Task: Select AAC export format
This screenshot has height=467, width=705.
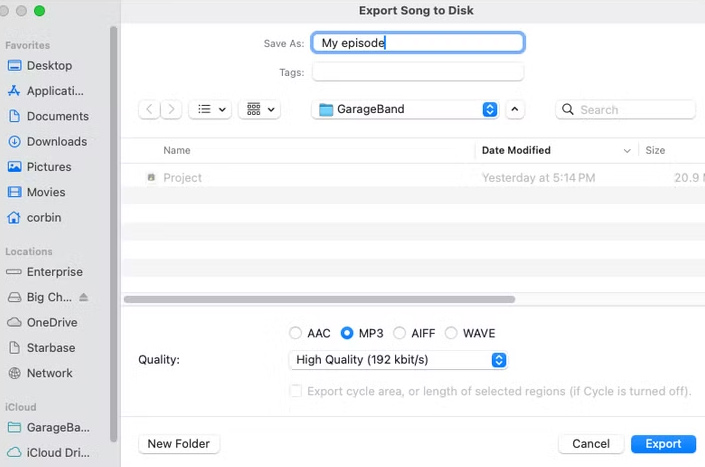Action: click(295, 333)
